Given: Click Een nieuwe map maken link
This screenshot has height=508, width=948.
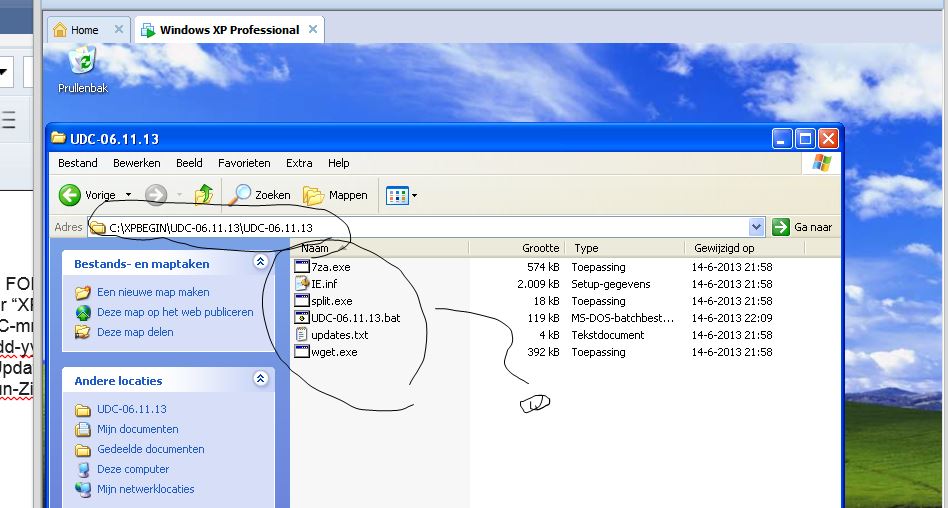Looking at the screenshot, I should pyautogui.click(x=153, y=292).
